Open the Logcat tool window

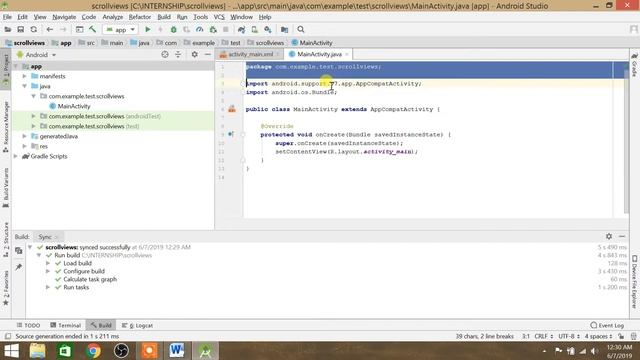pos(137,326)
